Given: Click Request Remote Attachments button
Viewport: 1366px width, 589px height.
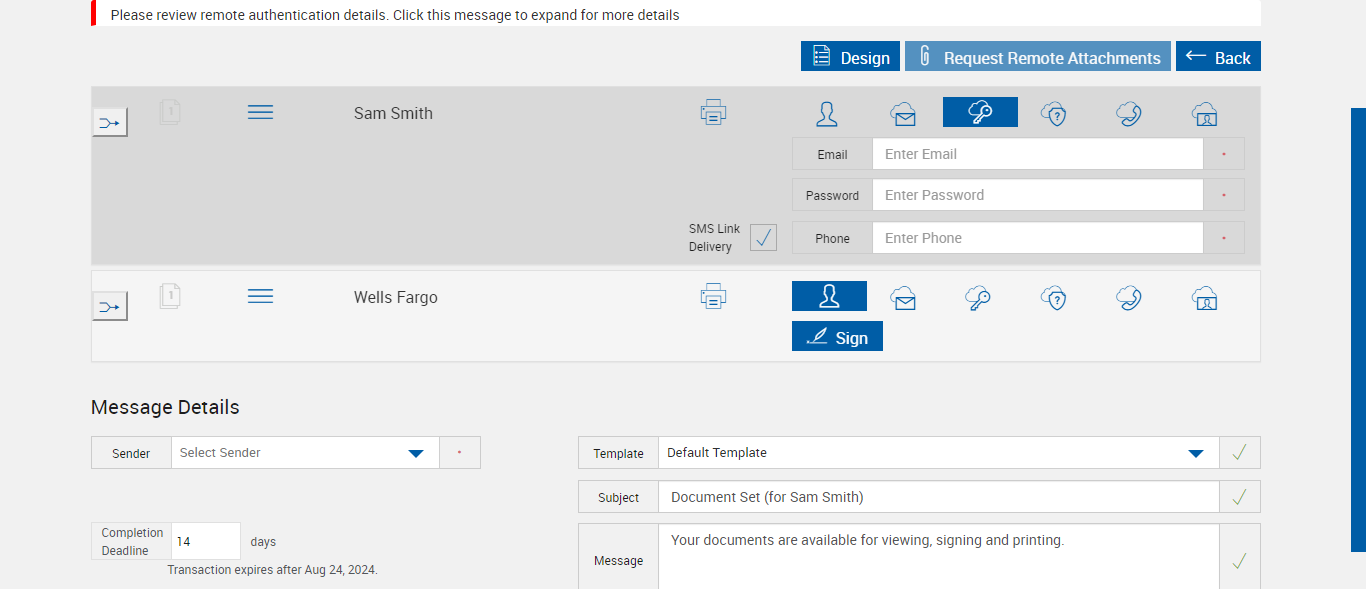Looking at the screenshot, I should point(1037,57).
